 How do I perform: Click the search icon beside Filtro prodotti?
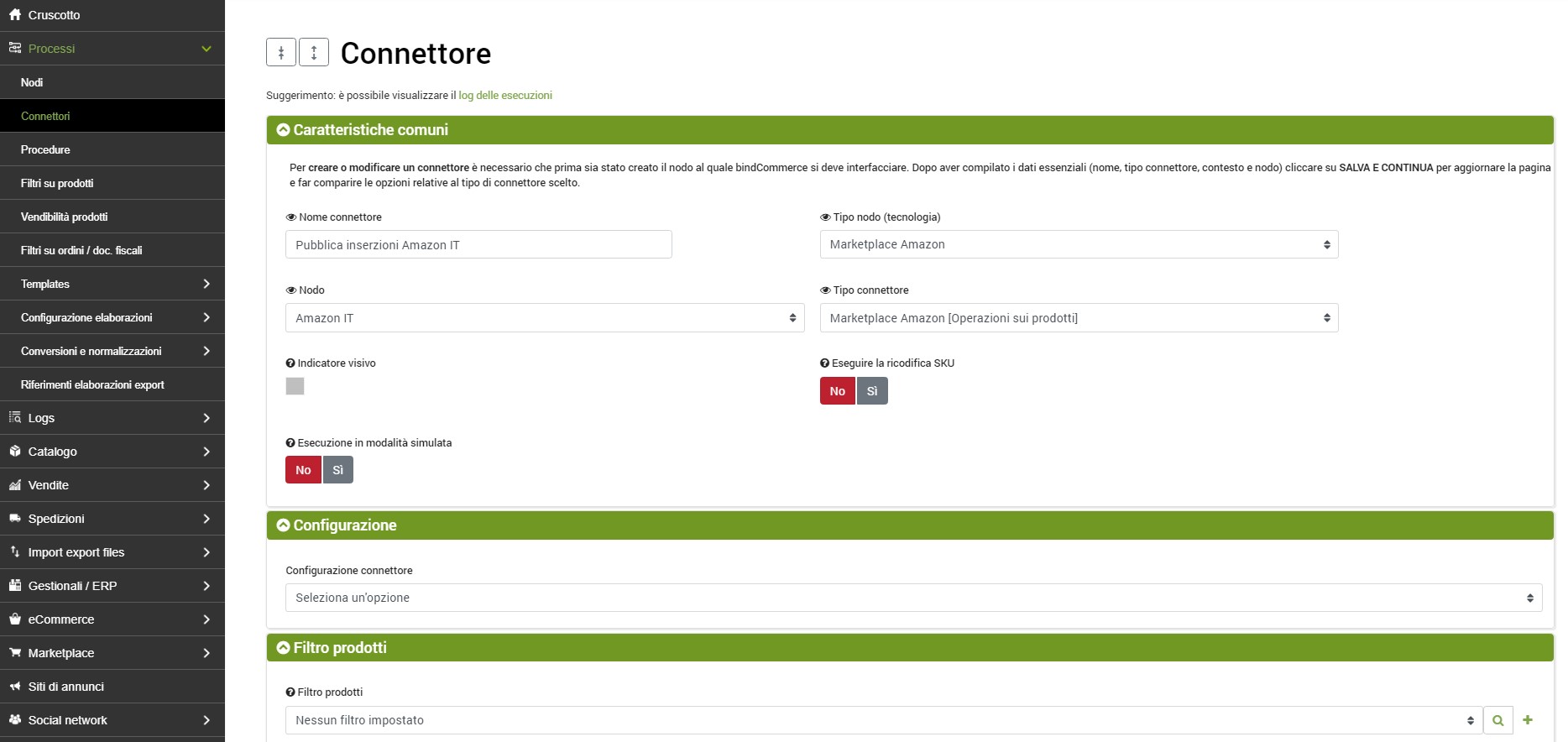pos(1497,720)
